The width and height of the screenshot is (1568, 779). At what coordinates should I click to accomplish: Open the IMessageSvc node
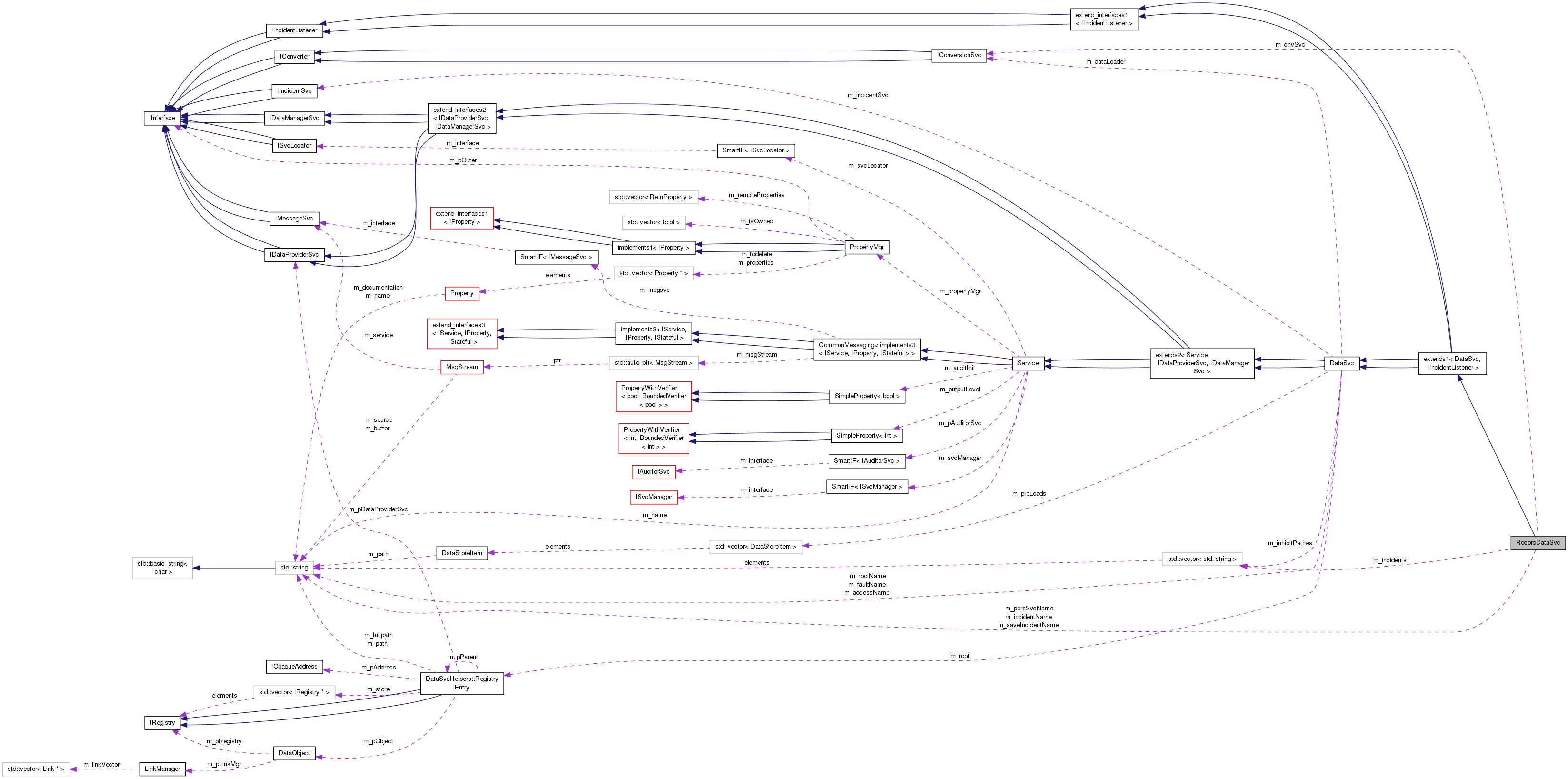pyautogui.click(x=294, y=219)
